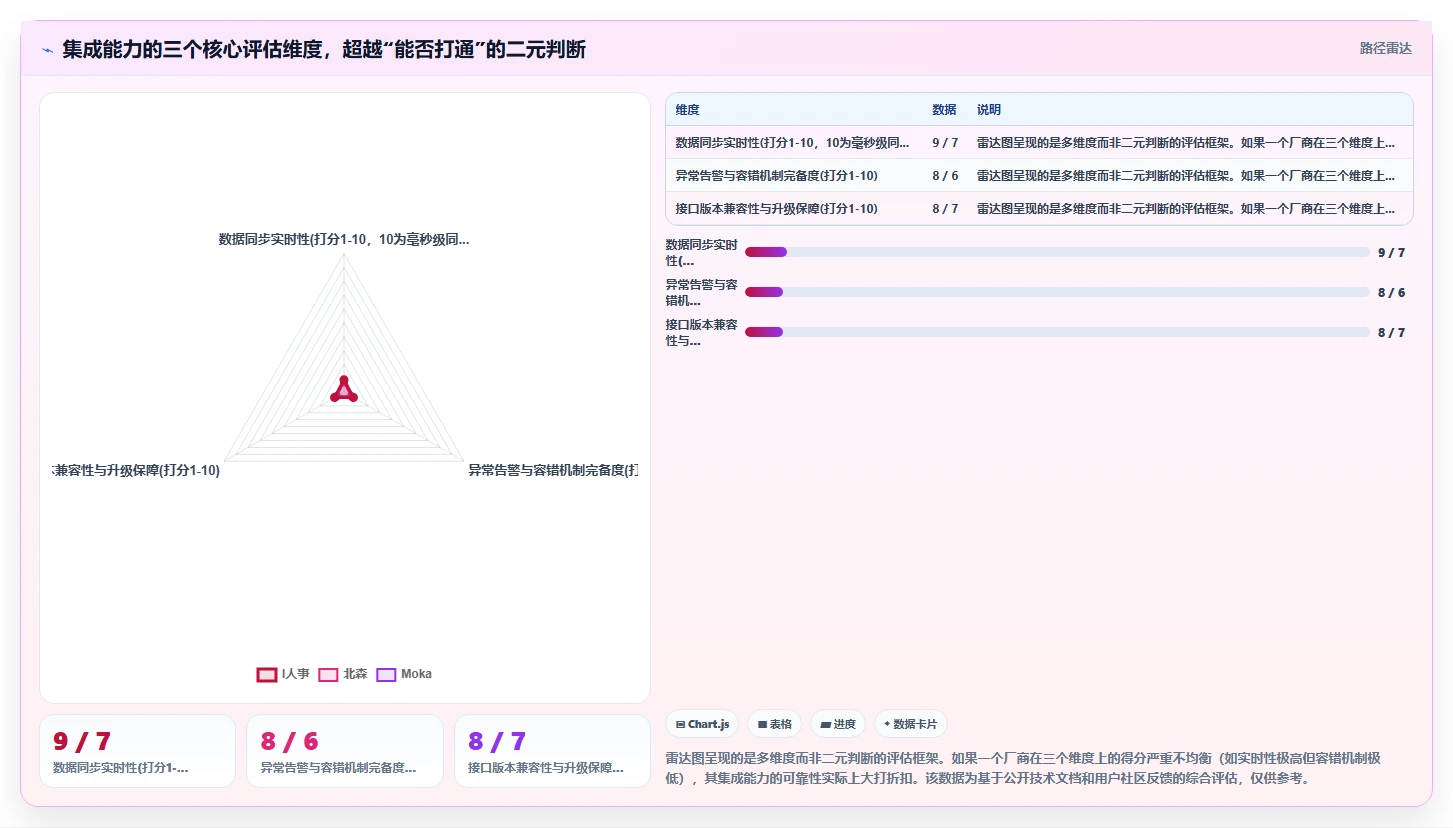Click the radar axis label ending 兼容性与升级保障(打分1-10)
Screen dimensions: 1453x828
136,470
